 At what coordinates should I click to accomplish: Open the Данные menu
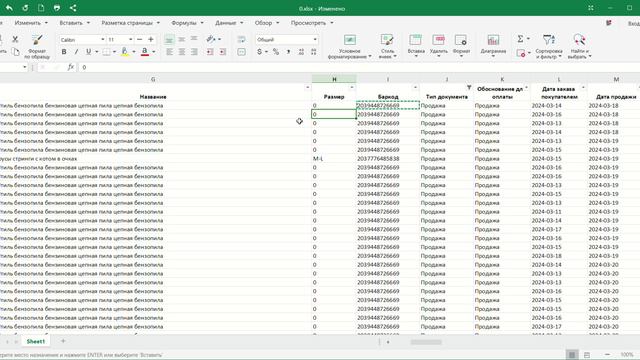(x=229, y=23)
